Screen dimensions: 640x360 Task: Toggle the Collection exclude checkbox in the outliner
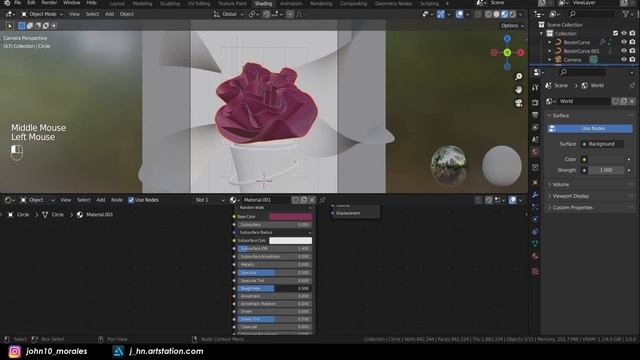click(615, 33)
